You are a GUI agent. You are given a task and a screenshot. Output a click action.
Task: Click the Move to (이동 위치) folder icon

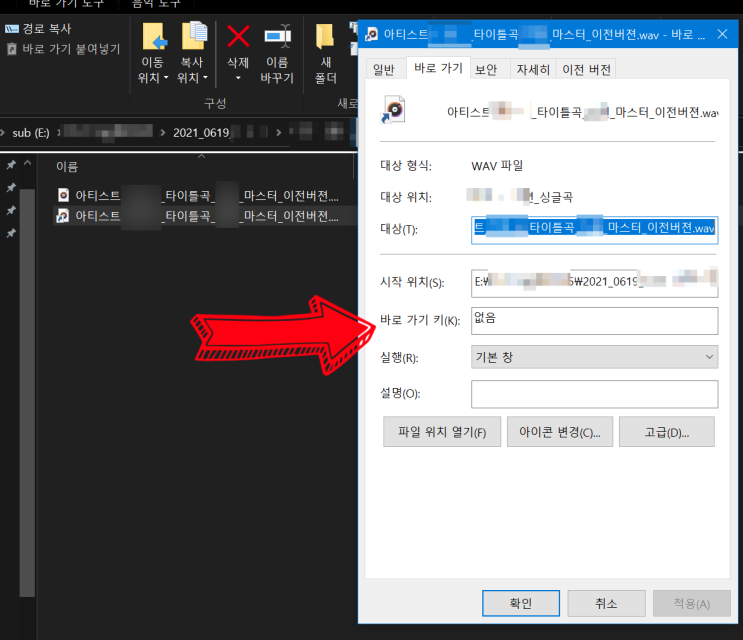pyautogui.click(x=154, y=36)
